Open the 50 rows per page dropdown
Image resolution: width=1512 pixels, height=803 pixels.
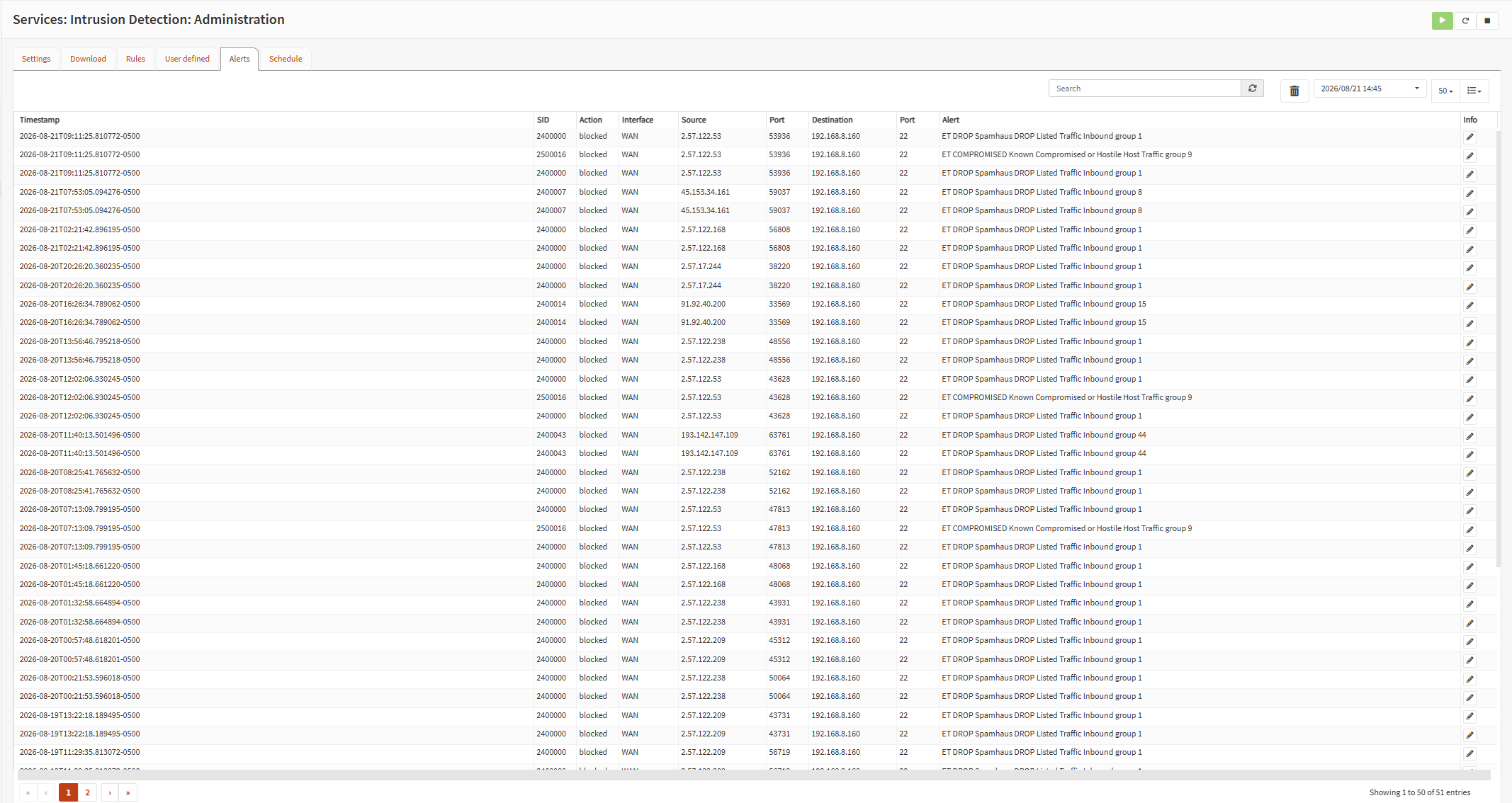coord(1445,91)
